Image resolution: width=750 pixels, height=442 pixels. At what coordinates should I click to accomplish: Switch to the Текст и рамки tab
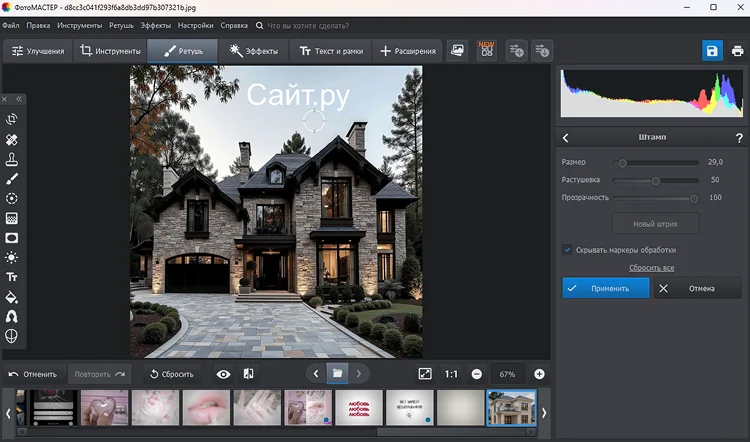[x=331, y=51]
